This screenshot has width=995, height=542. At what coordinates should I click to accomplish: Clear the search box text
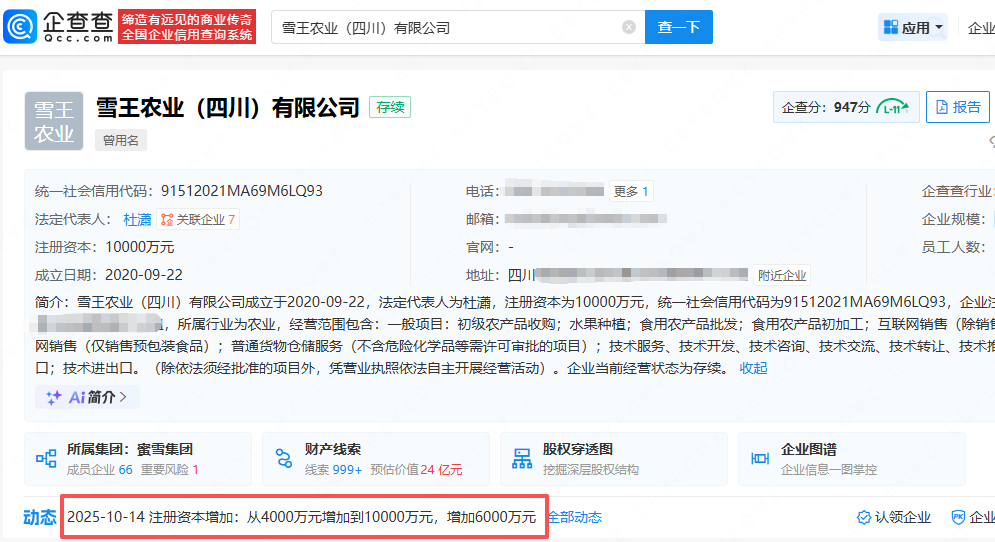tap(629, 27)
